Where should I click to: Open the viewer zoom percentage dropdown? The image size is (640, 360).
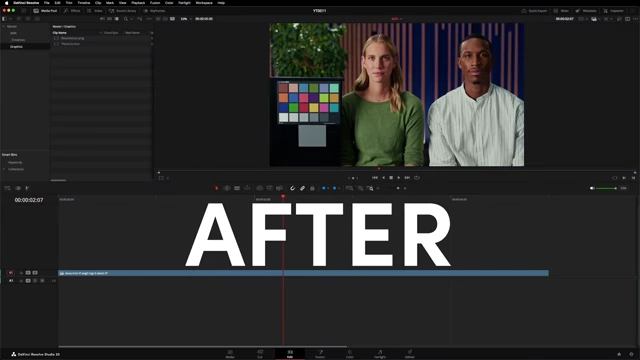[x=186, y=19]
